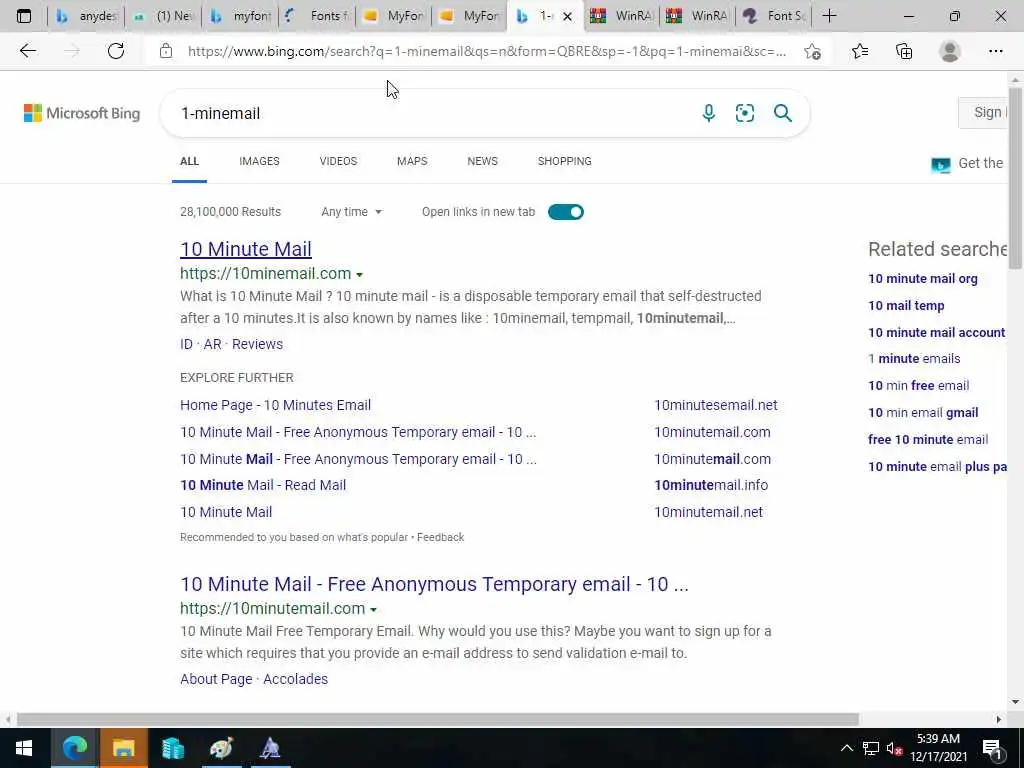Viewport: 1024px width, 768px height.
Task: Expand the 10minutemail.com URL dropdown arrow
Action: [374, 610]
